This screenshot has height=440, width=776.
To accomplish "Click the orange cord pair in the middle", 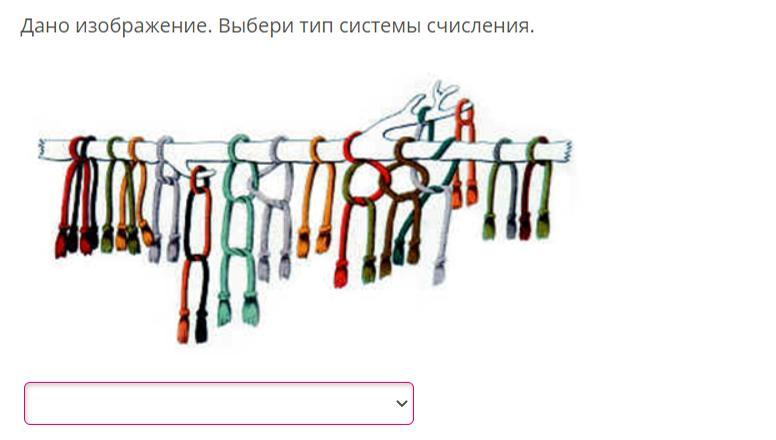I will point(316,196).
